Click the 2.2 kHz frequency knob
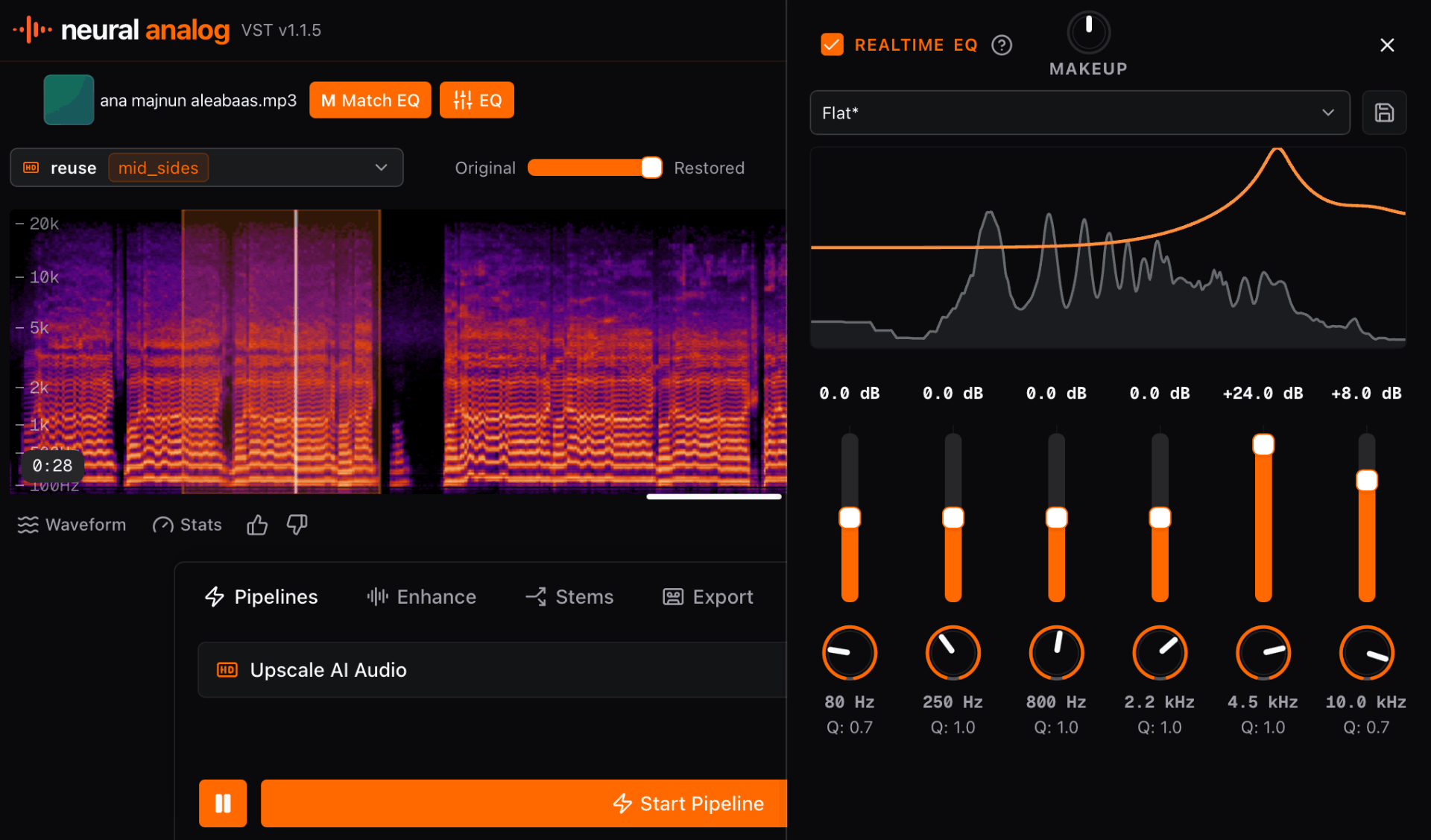 tap(1160, 653)
